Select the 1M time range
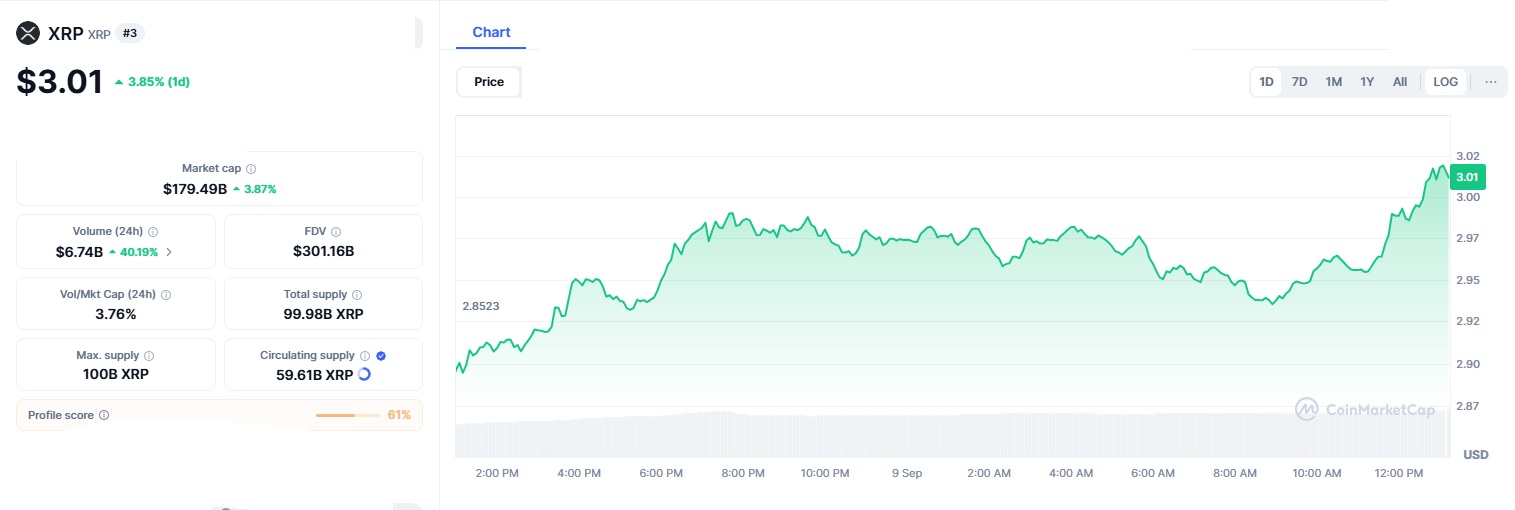The image size is (1515, 510). 1333,82
